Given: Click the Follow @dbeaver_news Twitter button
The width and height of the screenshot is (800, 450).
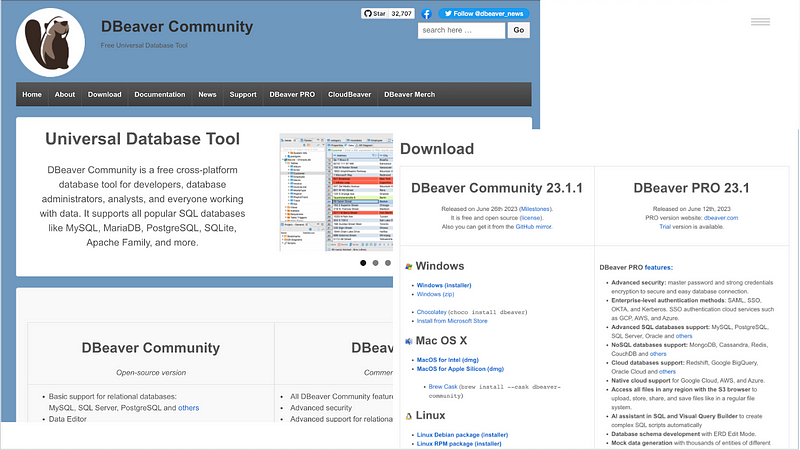Looking at the screenshot, I should [x=484, y=14].
